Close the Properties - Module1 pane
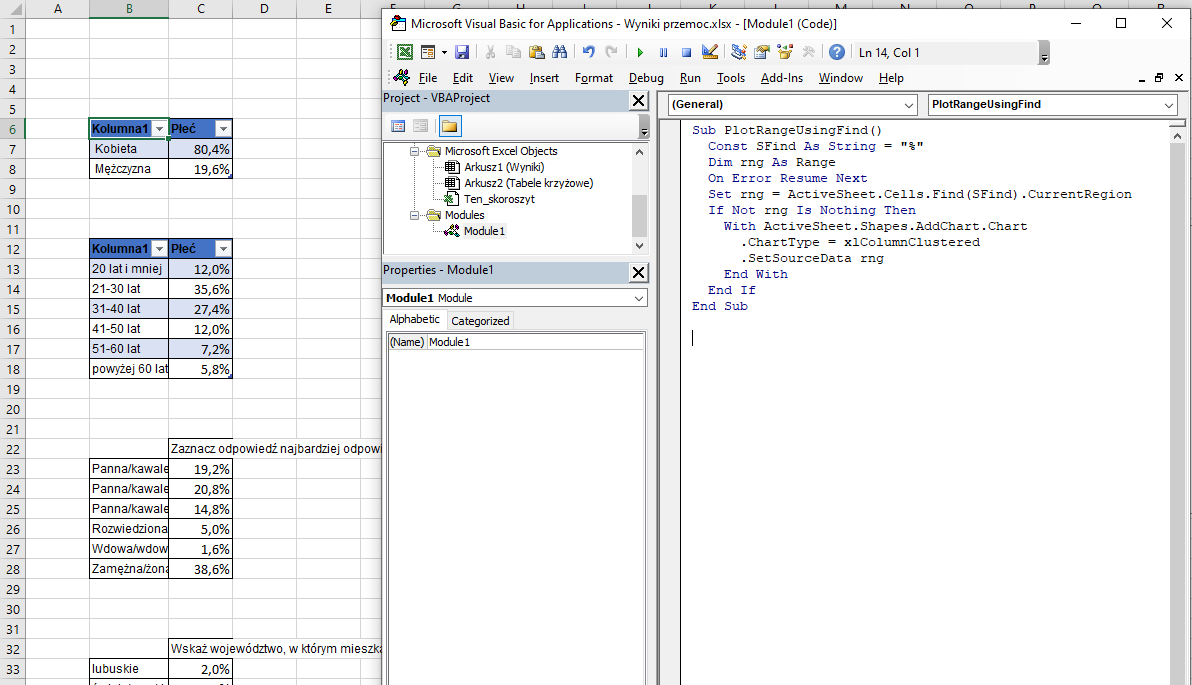Viewport: 1192px width, 685px height. [639, 272]
